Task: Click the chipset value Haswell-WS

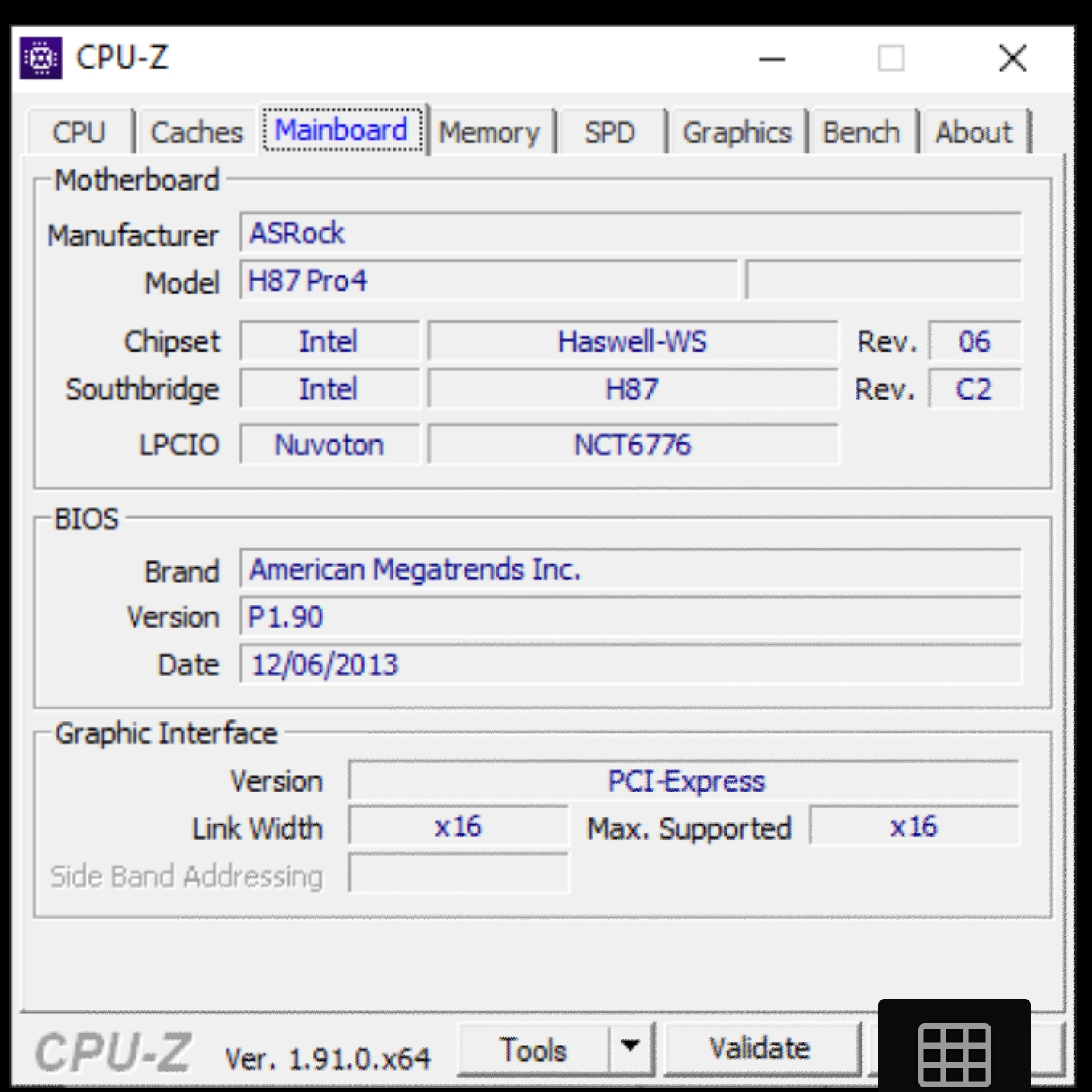Action: (633, 341)
